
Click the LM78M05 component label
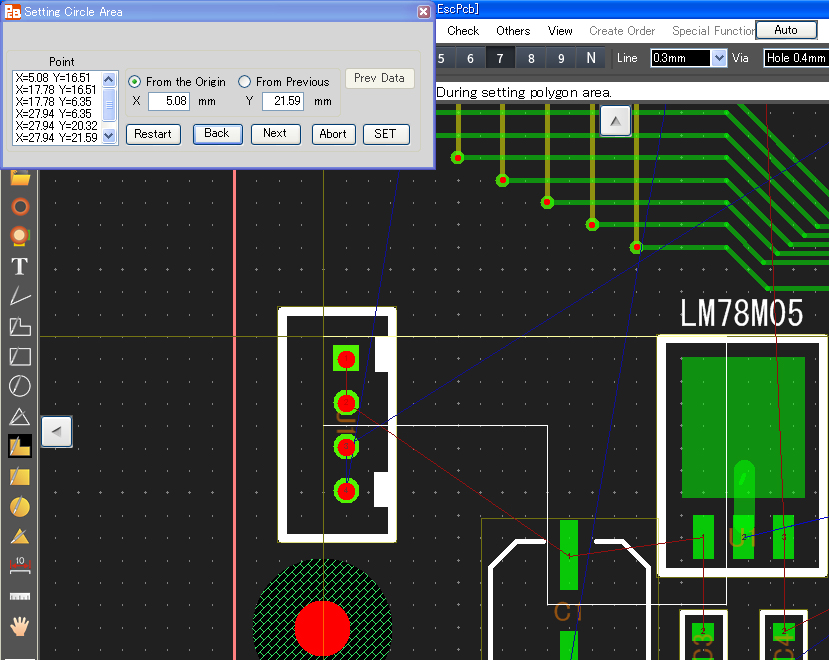click(741, 313)
